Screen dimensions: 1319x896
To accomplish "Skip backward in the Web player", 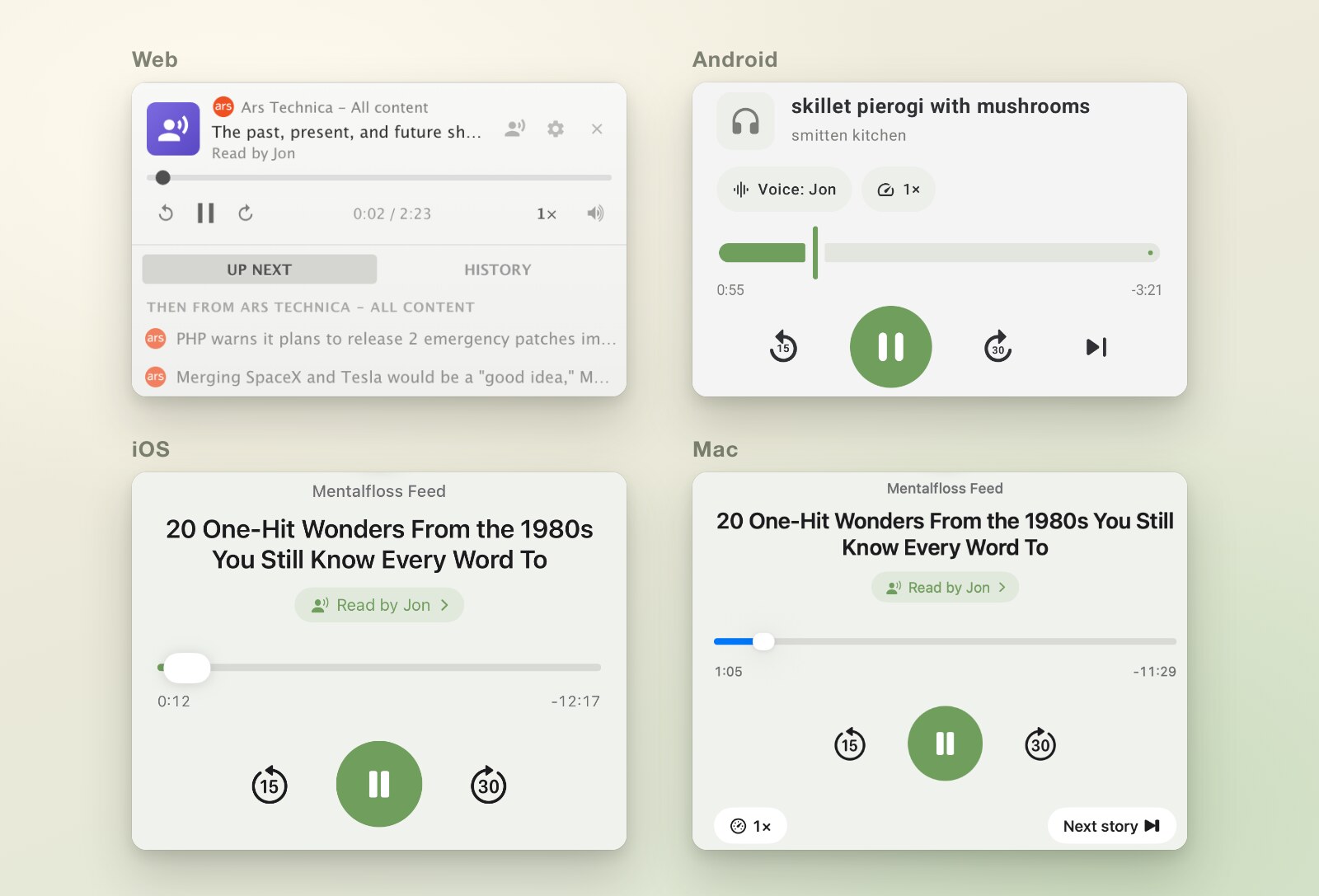I will pyautogui.click(x=166, y=213).
